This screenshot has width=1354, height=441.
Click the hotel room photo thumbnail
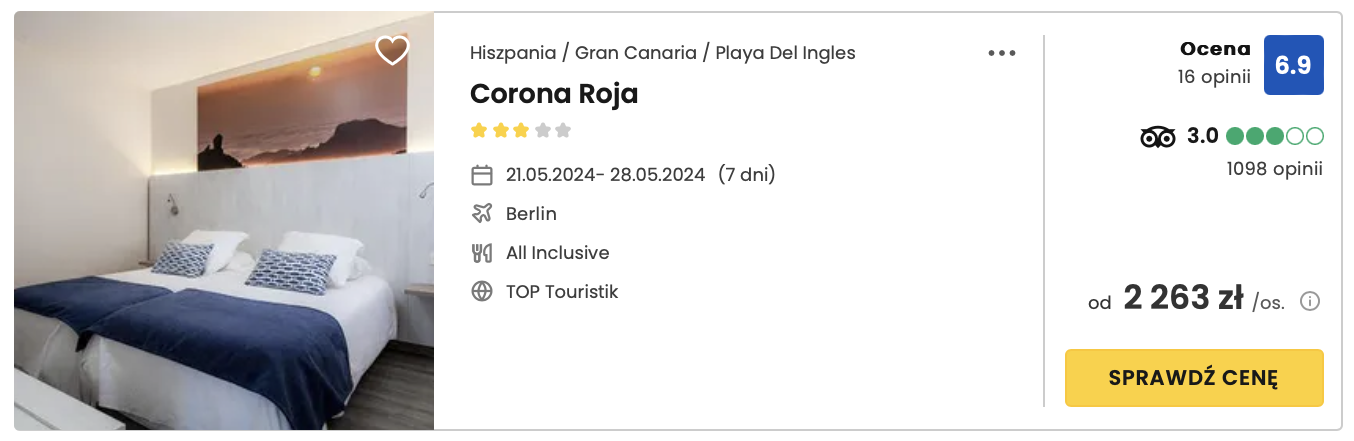tap(224, 222)
